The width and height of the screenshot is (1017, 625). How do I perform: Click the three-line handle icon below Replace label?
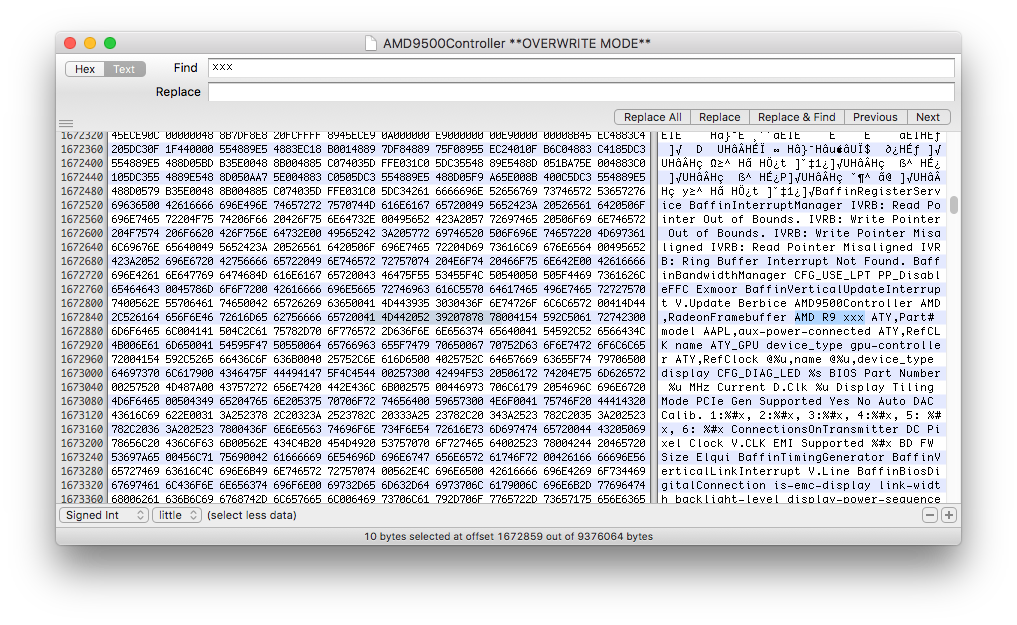click(66, 124)
